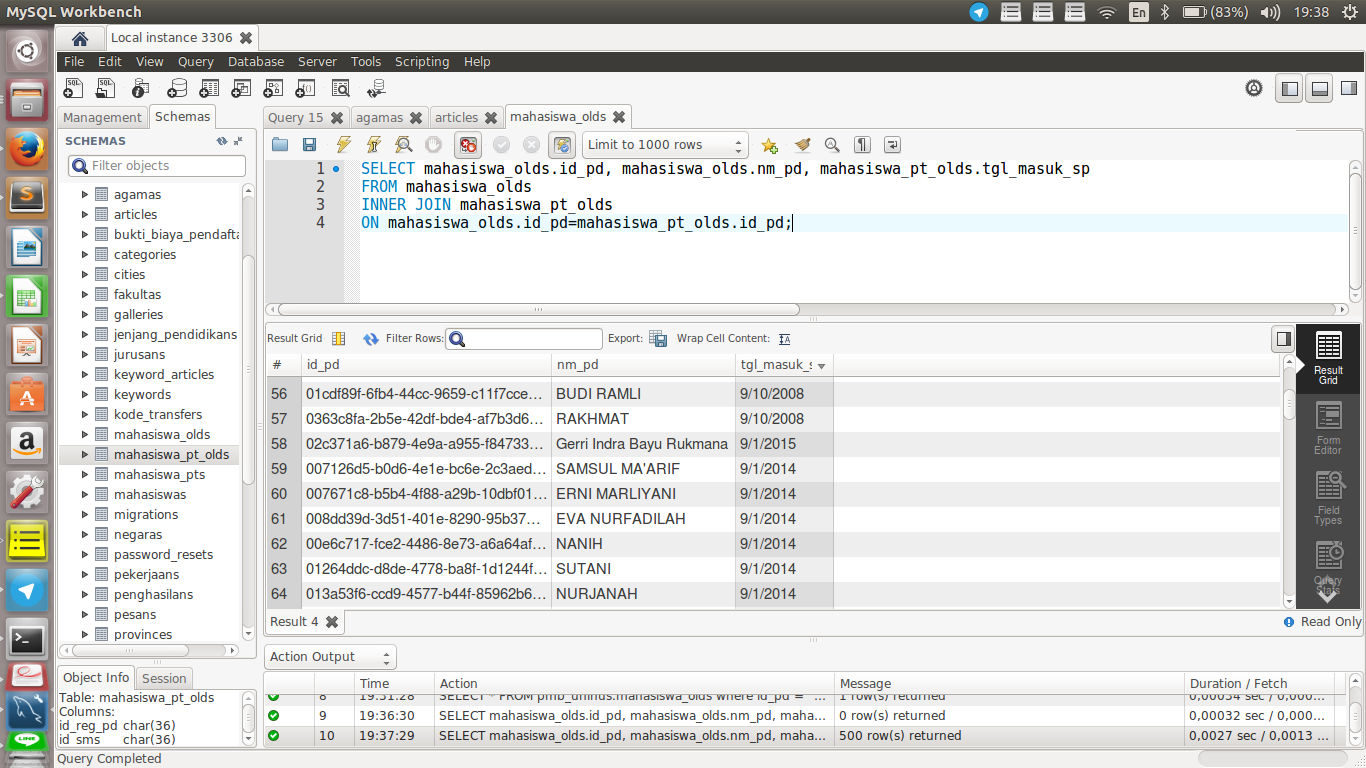Close the articles query tab
The height and width of the screenshot is (768, 1366).
pos(491,118)
